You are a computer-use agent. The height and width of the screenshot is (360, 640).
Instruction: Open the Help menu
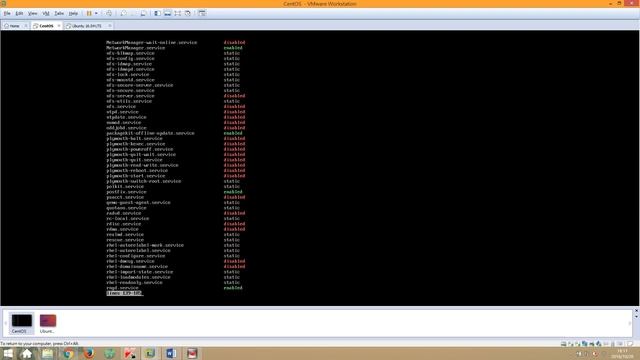click(73, 13)
